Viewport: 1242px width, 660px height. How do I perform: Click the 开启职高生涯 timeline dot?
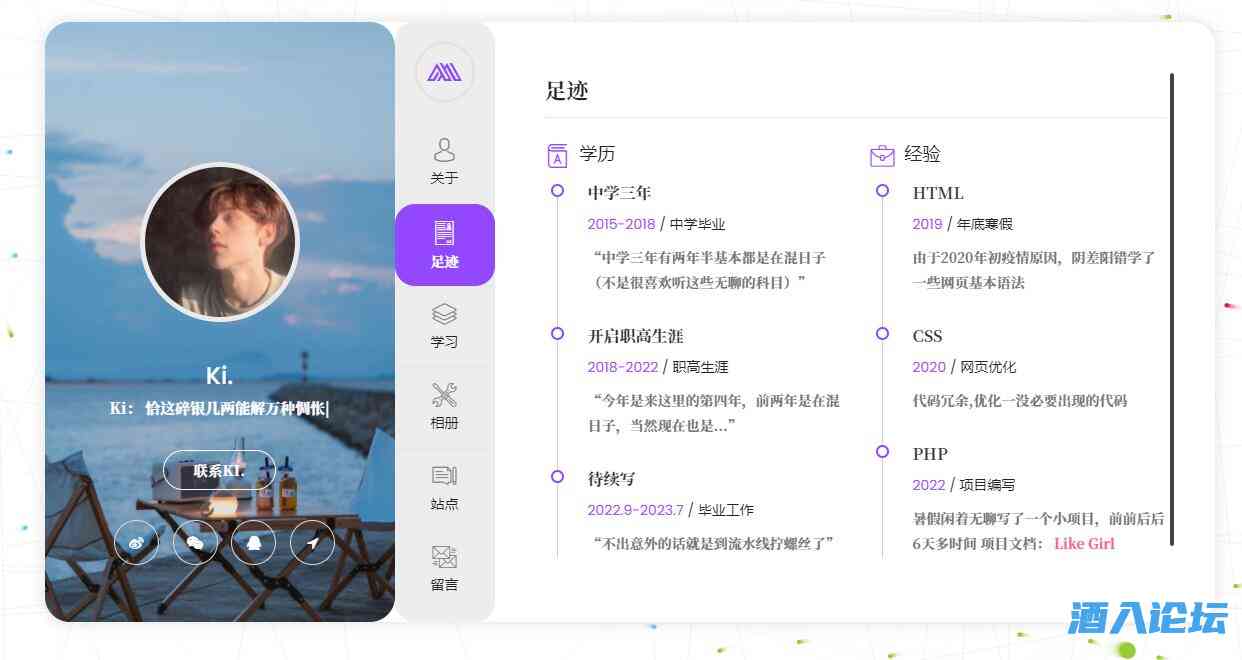click(x=557, y=334)
